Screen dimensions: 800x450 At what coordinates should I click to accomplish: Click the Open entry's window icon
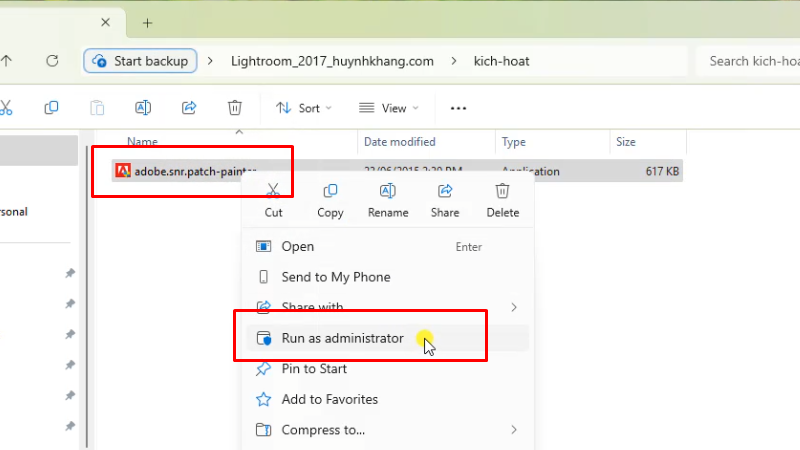click(x=263, y=246)
